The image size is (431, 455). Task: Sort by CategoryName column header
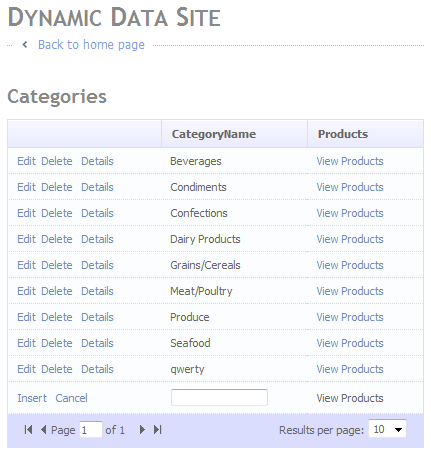(214, 134)
